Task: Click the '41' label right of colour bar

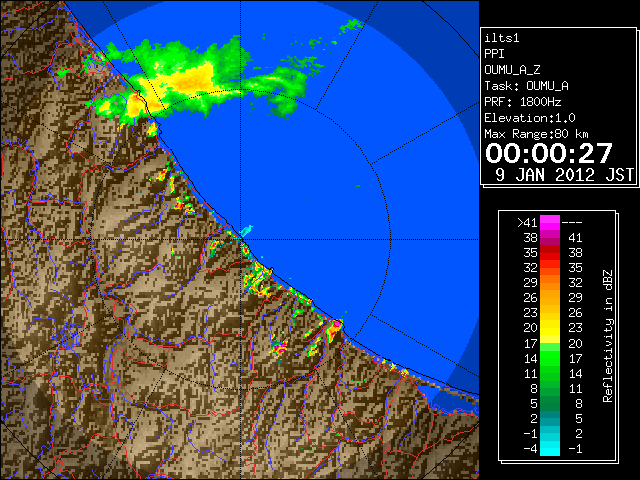Action: coord(575,238)
